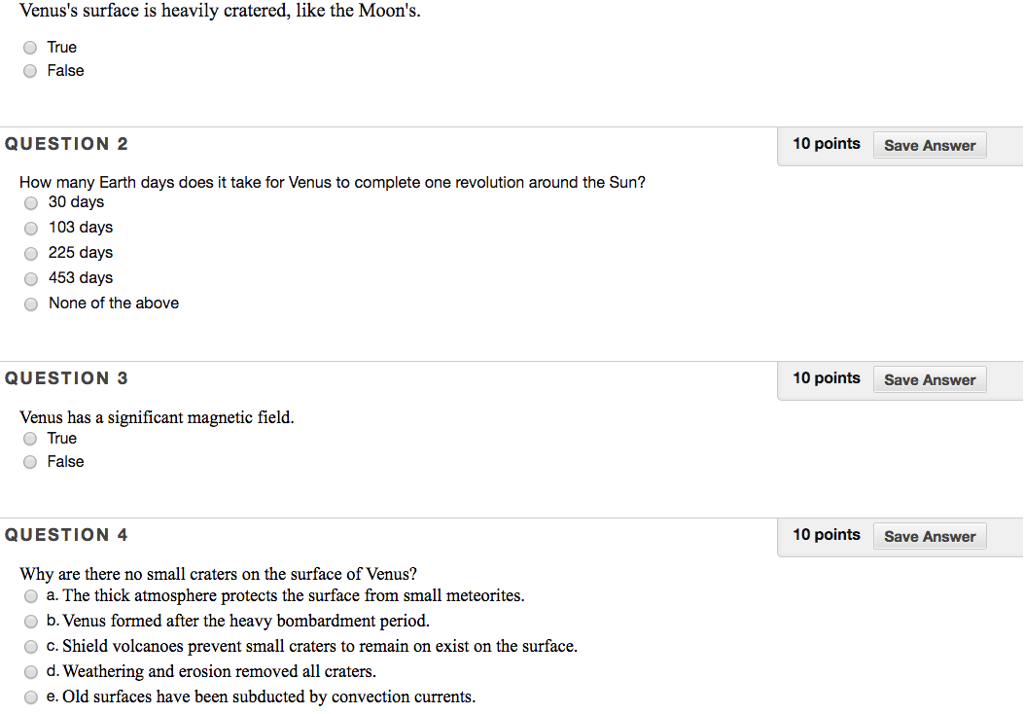1024x714 pixels.
Task: Choose the 30 days option
Action: 31,203
